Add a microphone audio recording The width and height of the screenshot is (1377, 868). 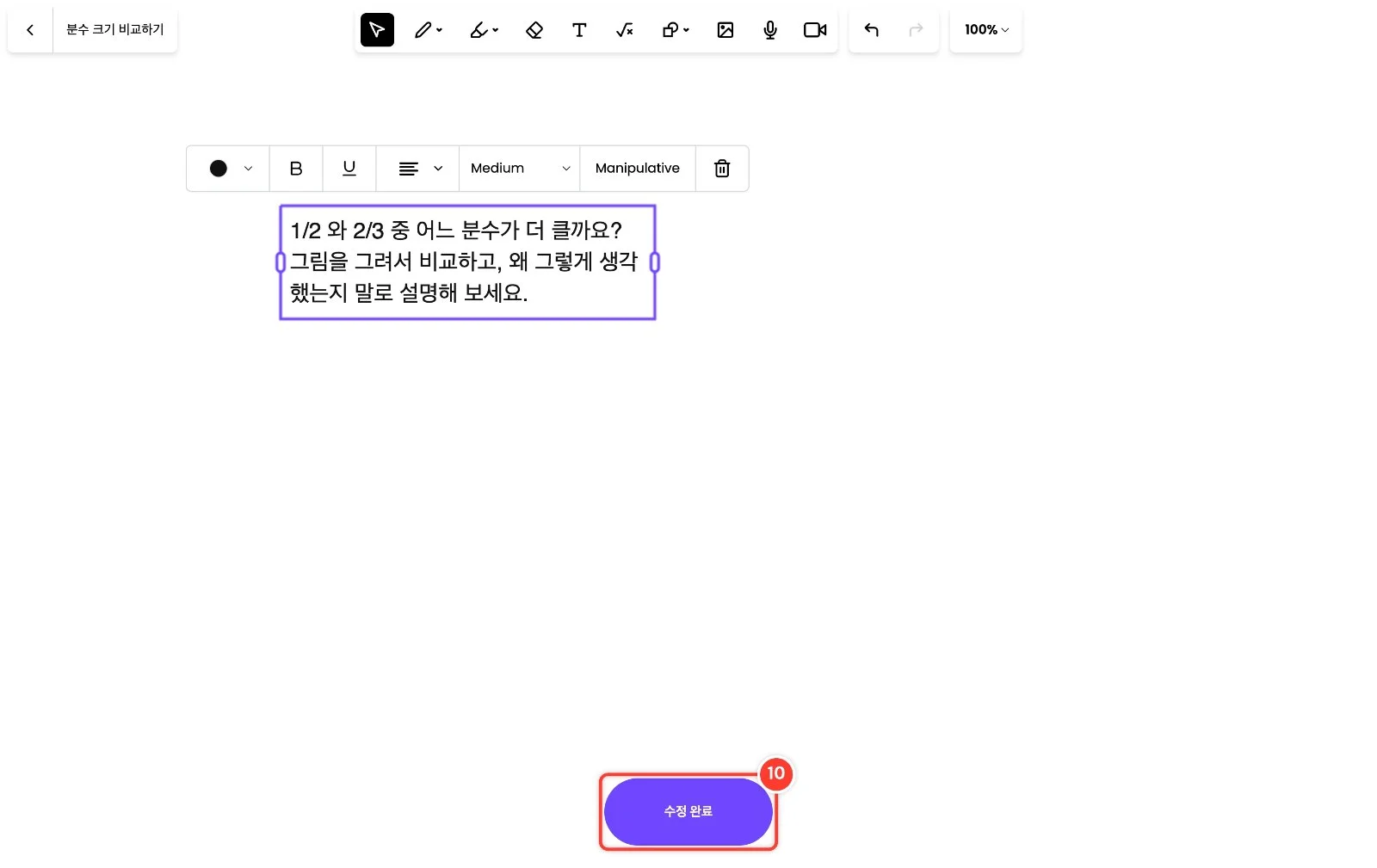coord(770,30)
